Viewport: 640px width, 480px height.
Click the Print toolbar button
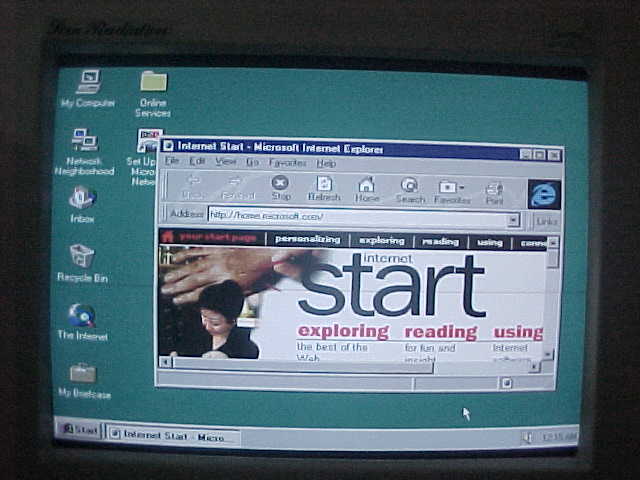tap(495, 193)
